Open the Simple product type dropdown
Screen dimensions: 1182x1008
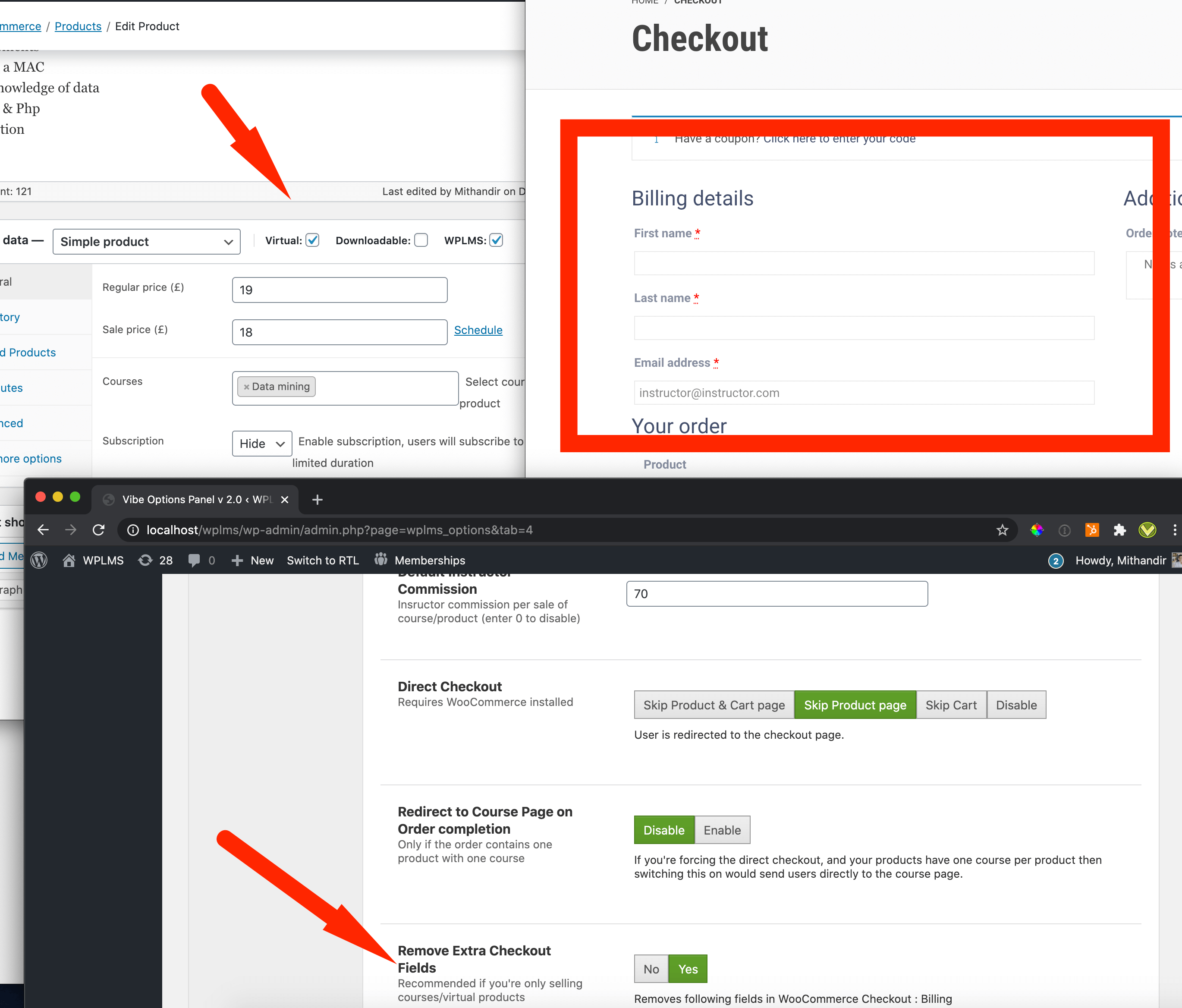[147, 242]
